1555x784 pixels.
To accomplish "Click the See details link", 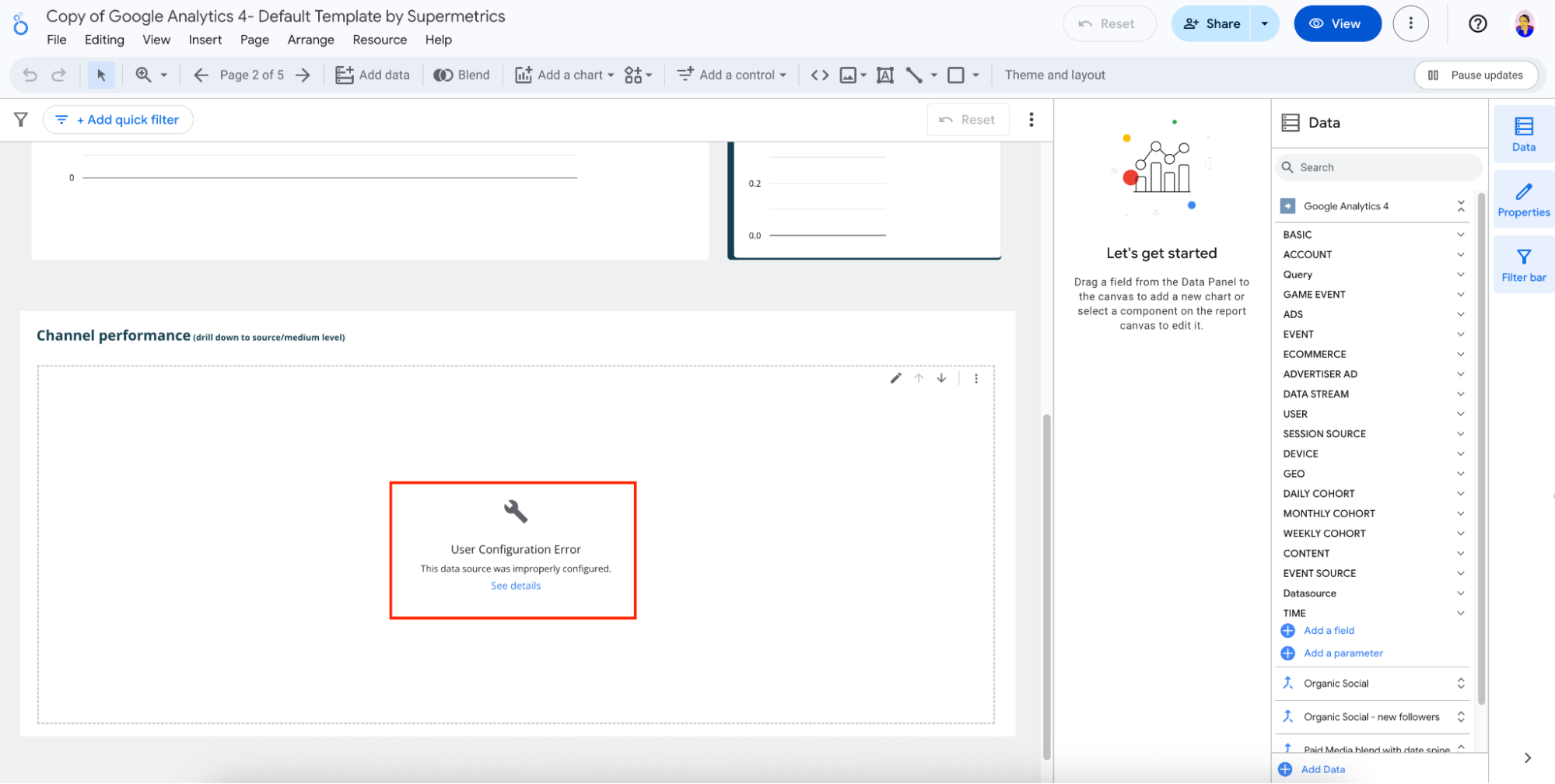I will (x=515, y=586).
